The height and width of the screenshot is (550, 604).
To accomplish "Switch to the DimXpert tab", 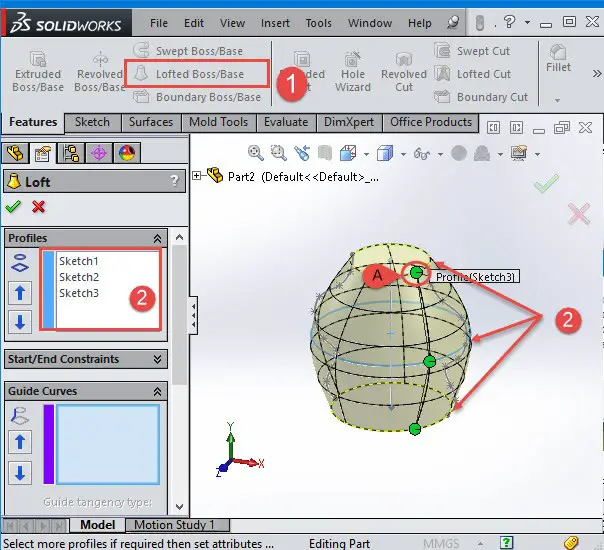I will coord(349,122).
